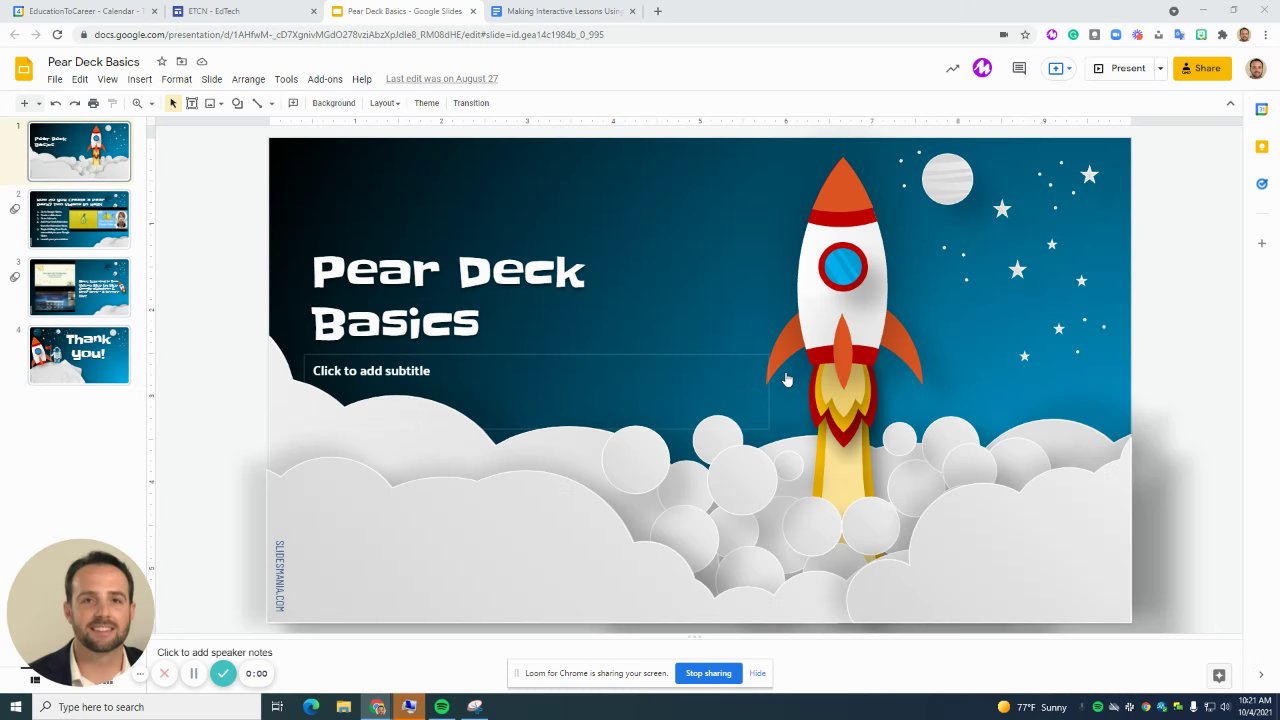Expand the Present options dropdown arrow

pyautogui.click(x=1160, y=69)
